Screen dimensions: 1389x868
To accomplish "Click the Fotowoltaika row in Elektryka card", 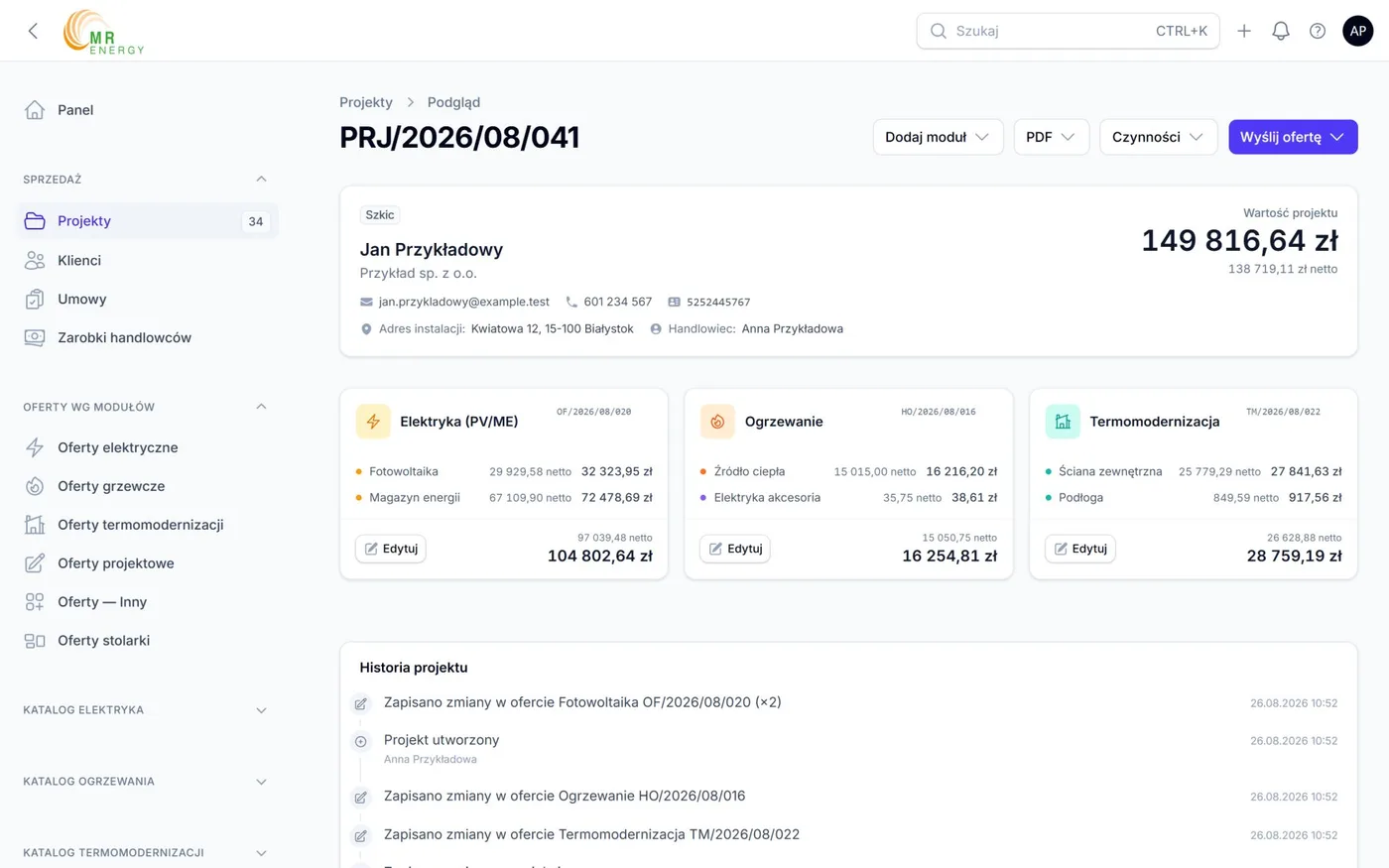I will (504, 472).
